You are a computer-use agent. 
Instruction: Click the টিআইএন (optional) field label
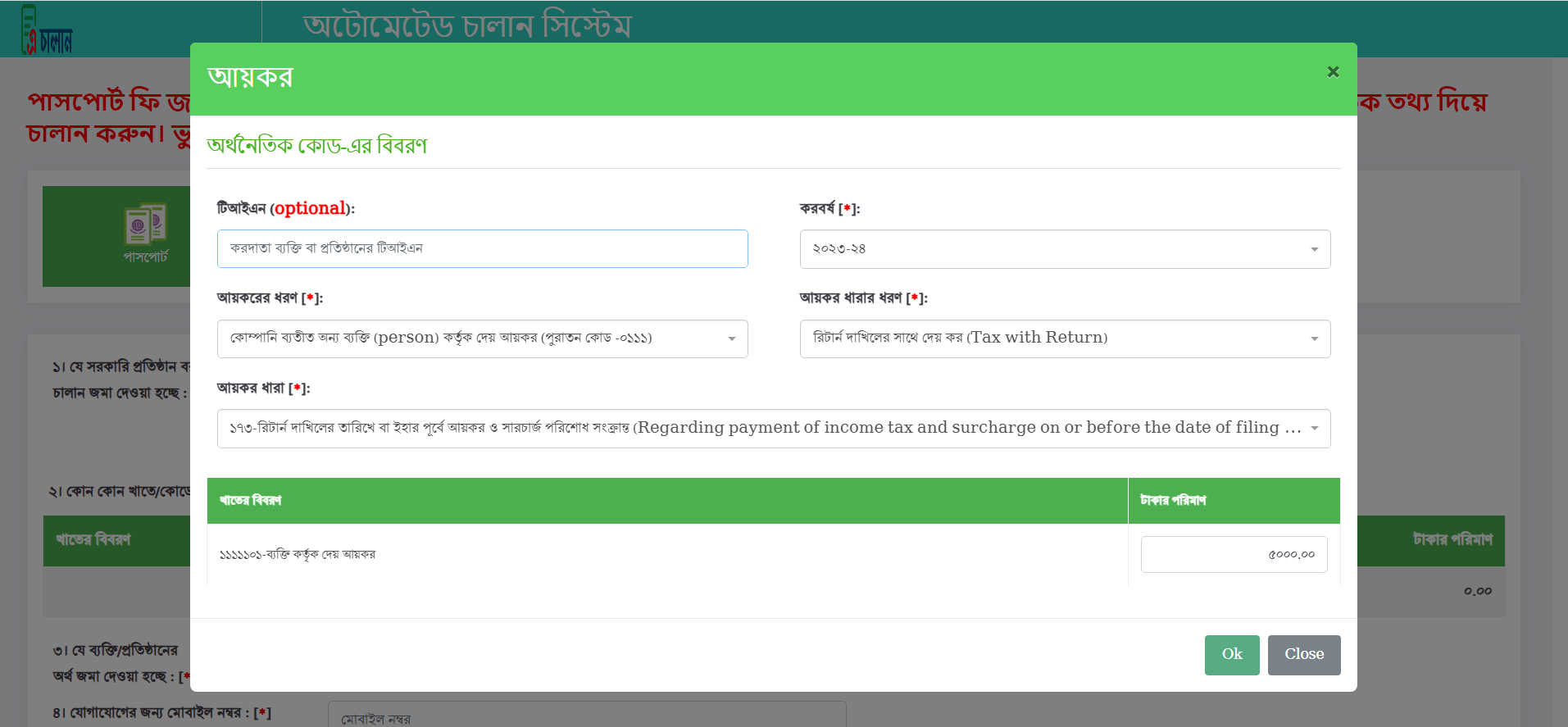point(285,209)
